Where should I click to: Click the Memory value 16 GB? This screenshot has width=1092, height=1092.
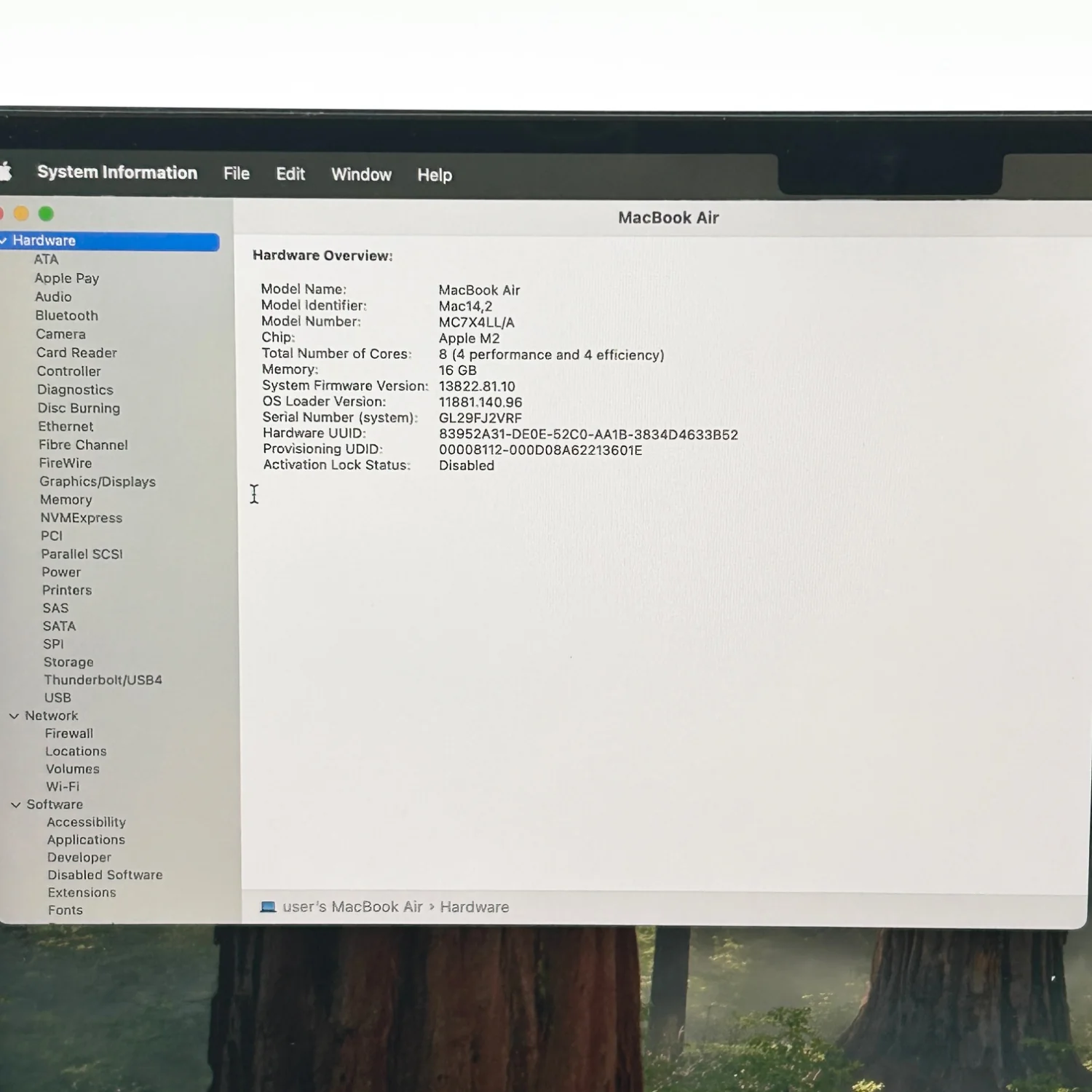[x=458, y=371]
